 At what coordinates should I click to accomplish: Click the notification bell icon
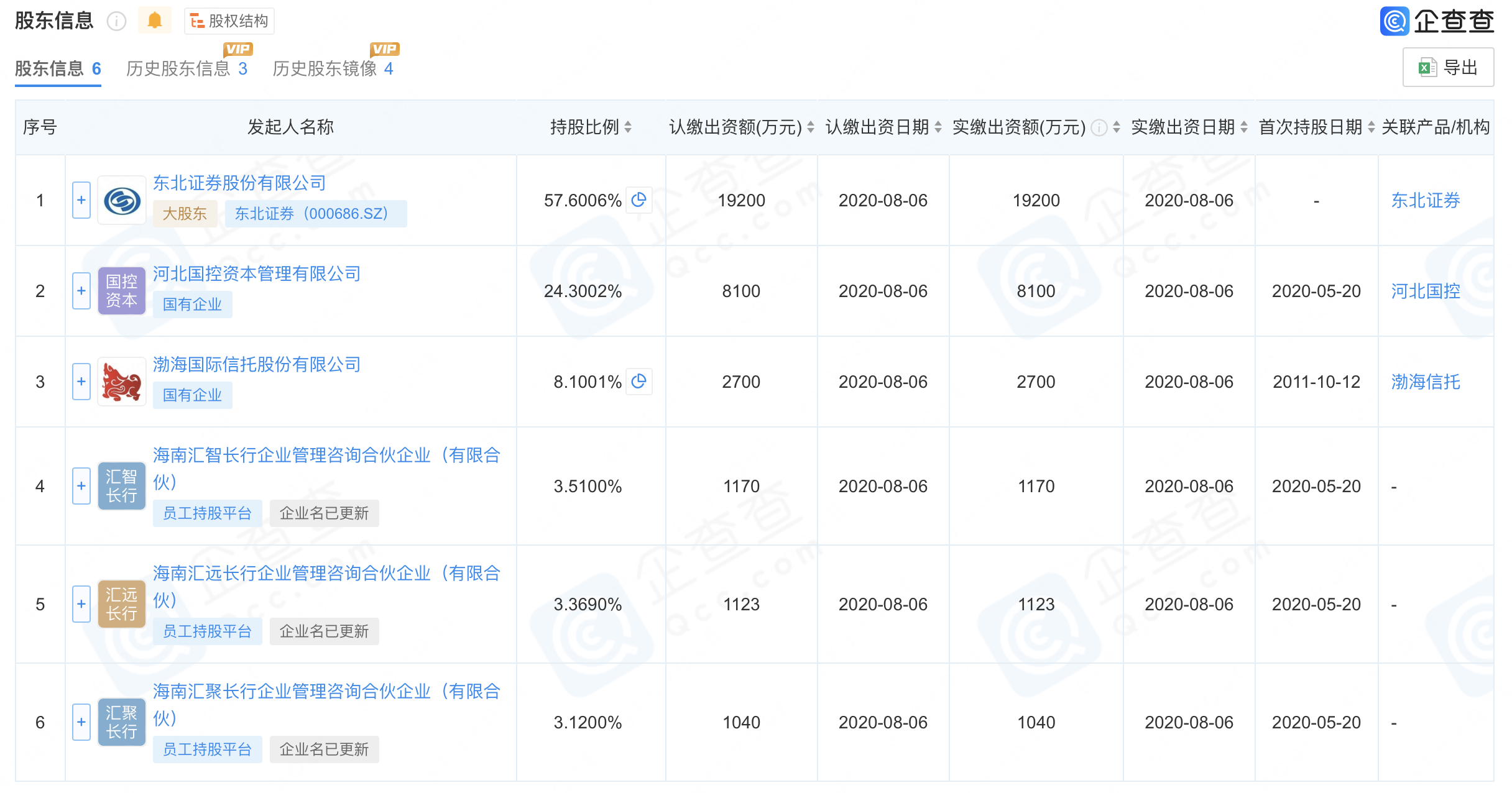pyautogui.click(x=154, y=21)
